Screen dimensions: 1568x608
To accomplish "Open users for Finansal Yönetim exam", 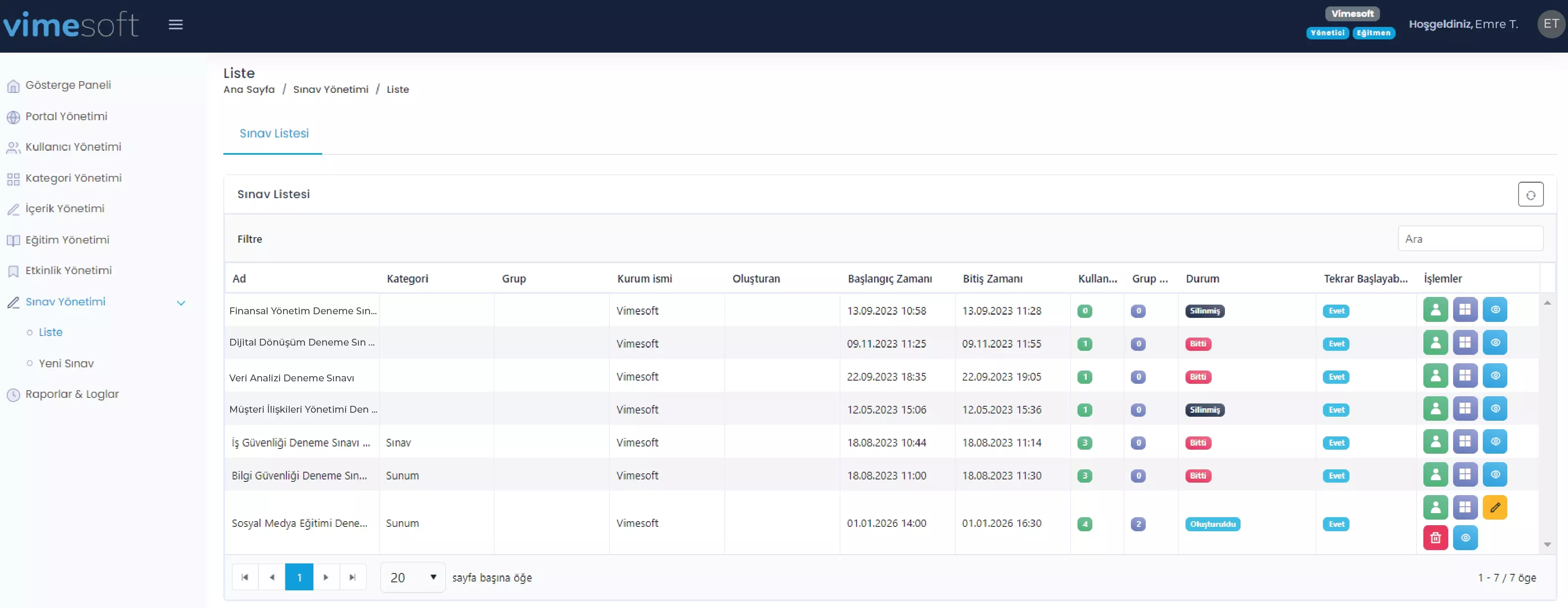I will [x=1435, y=310].
